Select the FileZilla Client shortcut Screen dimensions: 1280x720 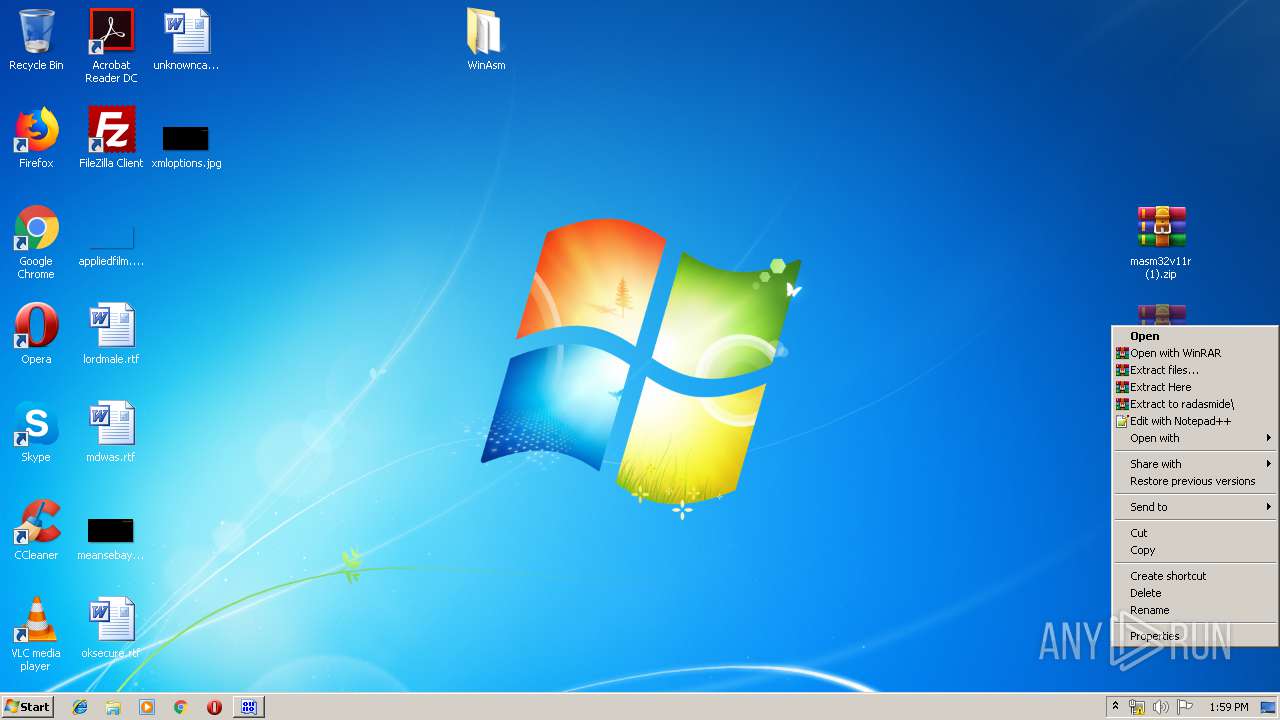(x=111, y=138)
